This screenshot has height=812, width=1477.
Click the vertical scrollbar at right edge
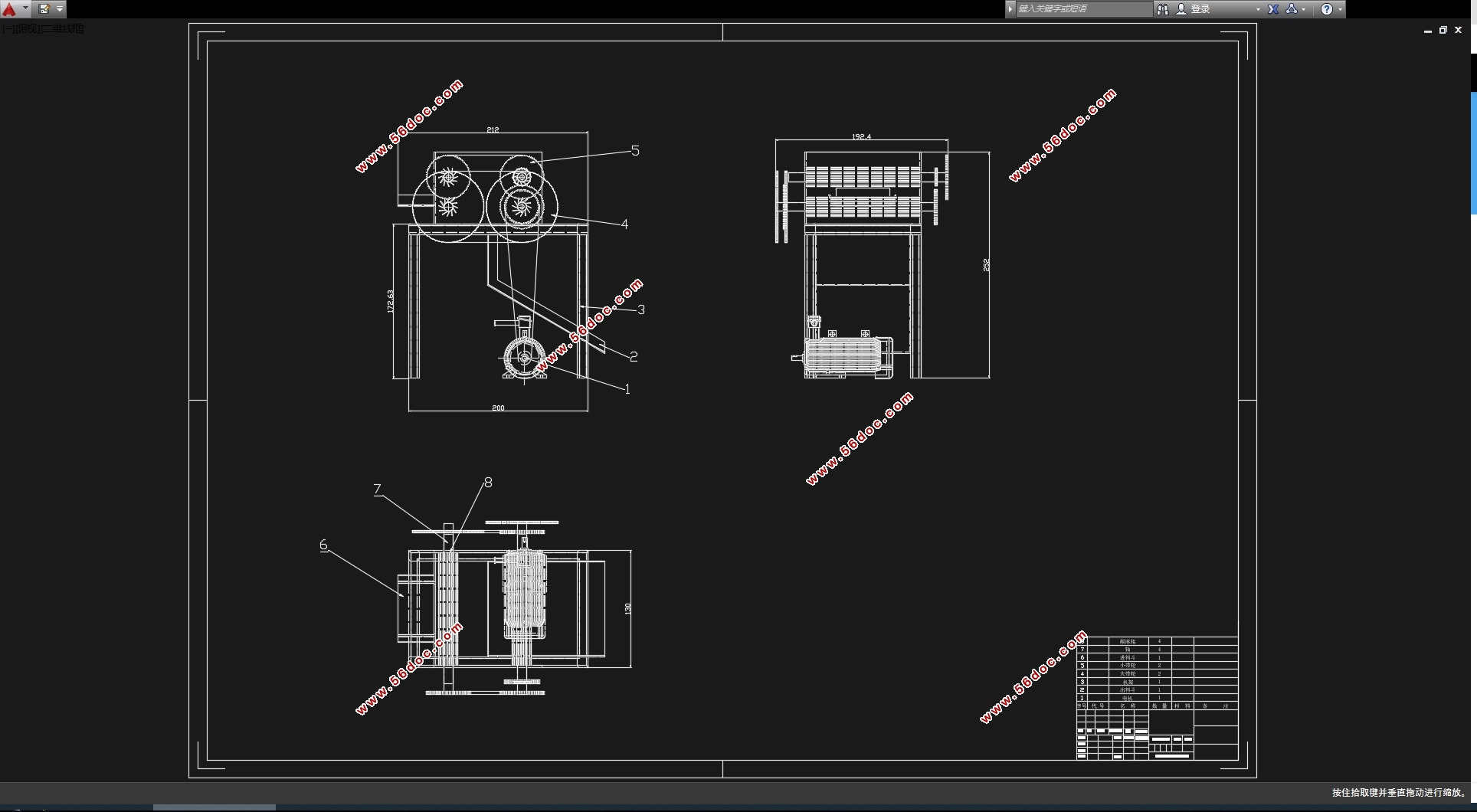click(x=1473, y=153)
